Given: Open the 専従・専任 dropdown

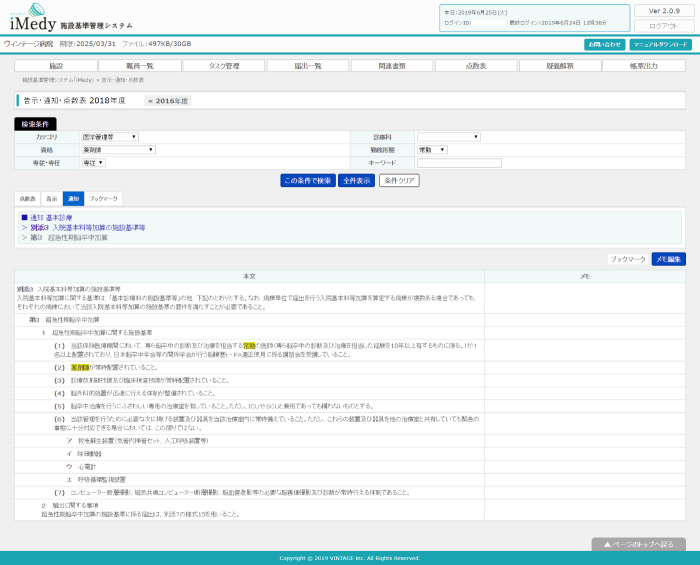Looking at the screenshot, I should click(95, 162).
